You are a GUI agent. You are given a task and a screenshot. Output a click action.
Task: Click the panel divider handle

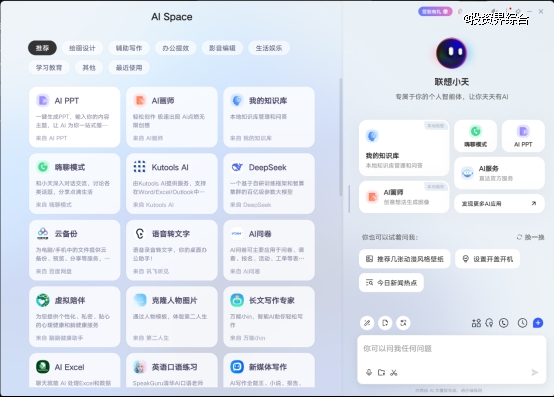(x=349, y=198)
